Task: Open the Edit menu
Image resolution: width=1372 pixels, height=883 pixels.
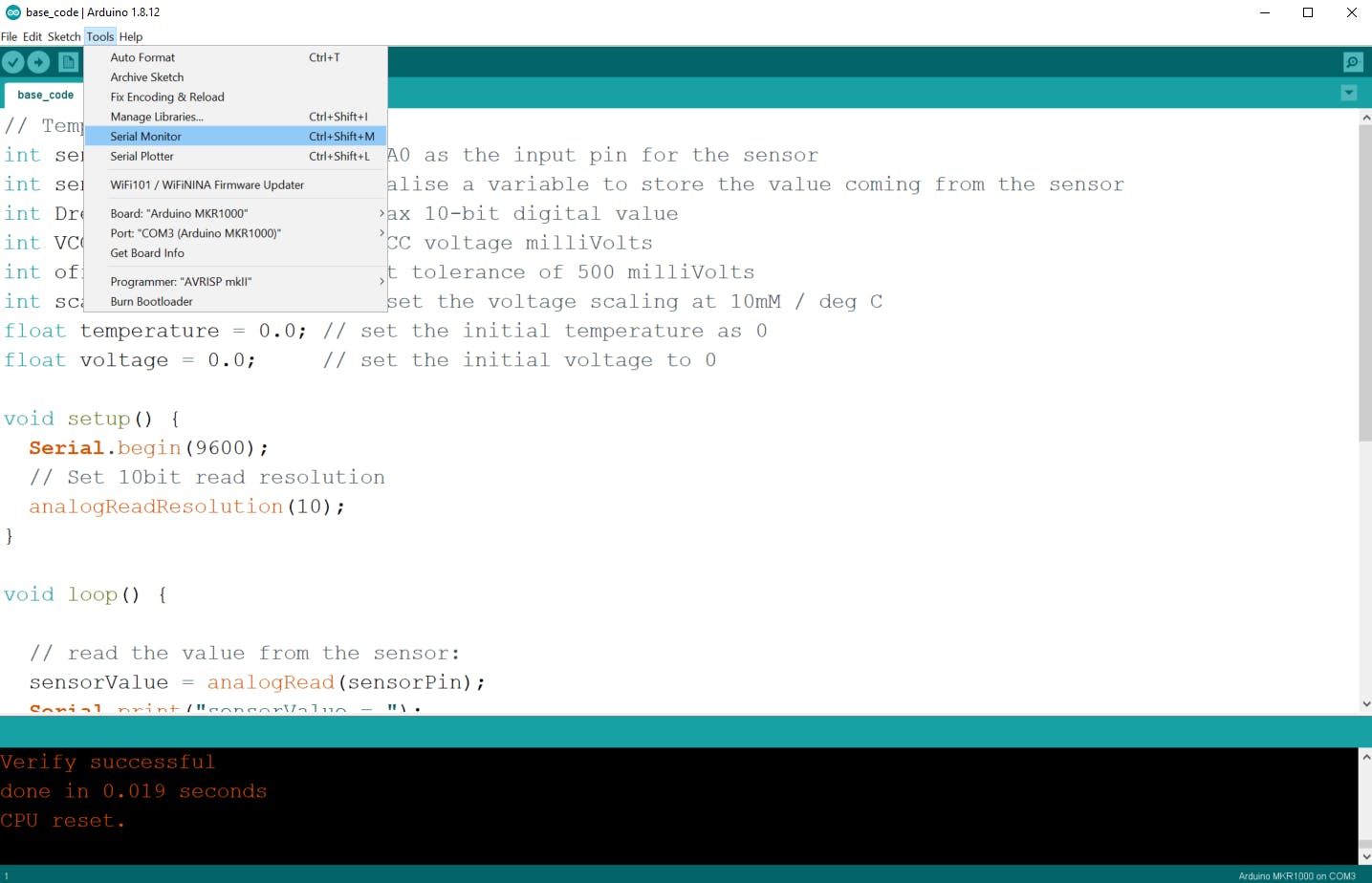Action: pyautogui.click(x=33, y=36)
